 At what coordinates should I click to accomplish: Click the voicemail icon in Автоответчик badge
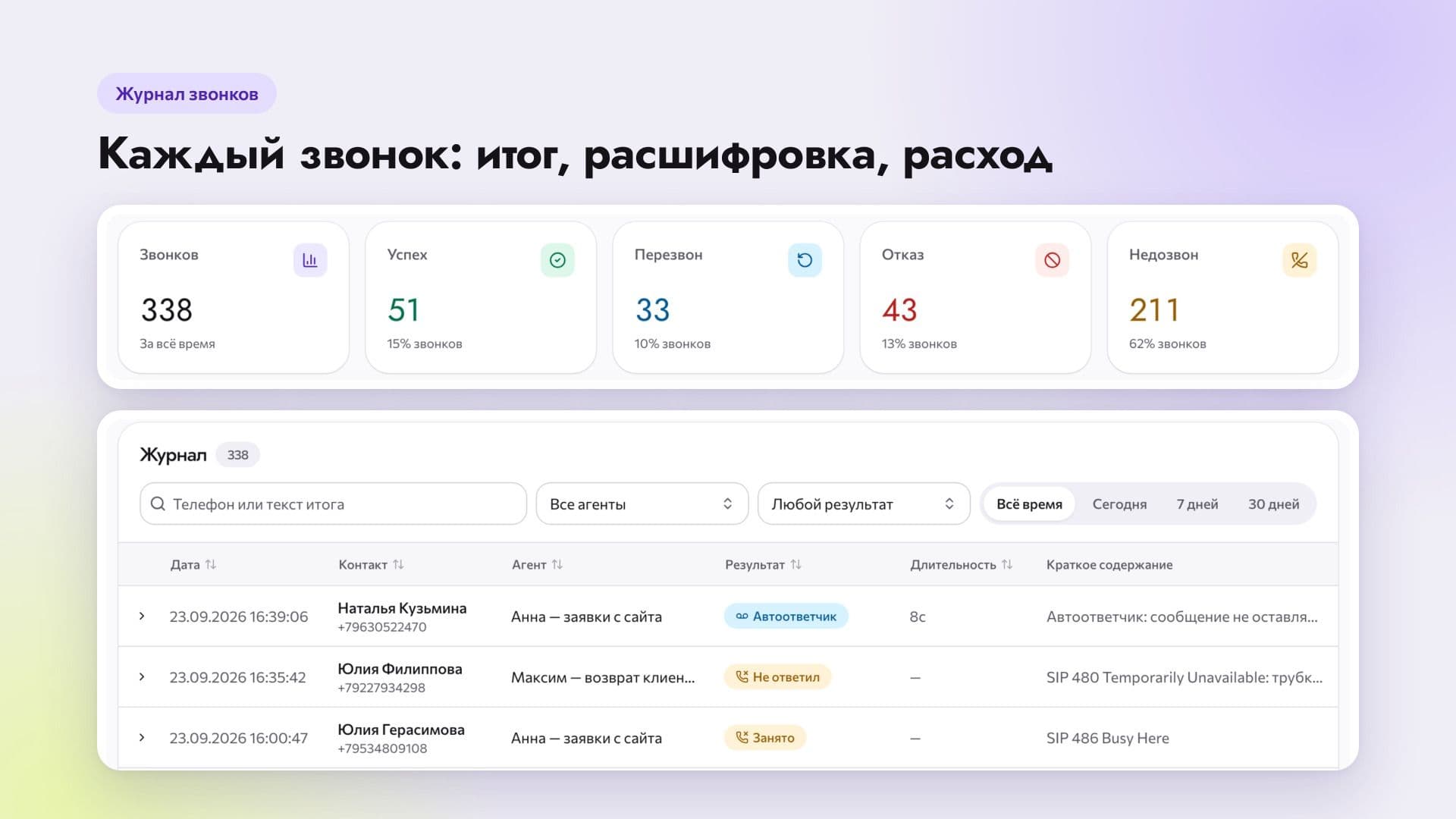click(742, 616)
